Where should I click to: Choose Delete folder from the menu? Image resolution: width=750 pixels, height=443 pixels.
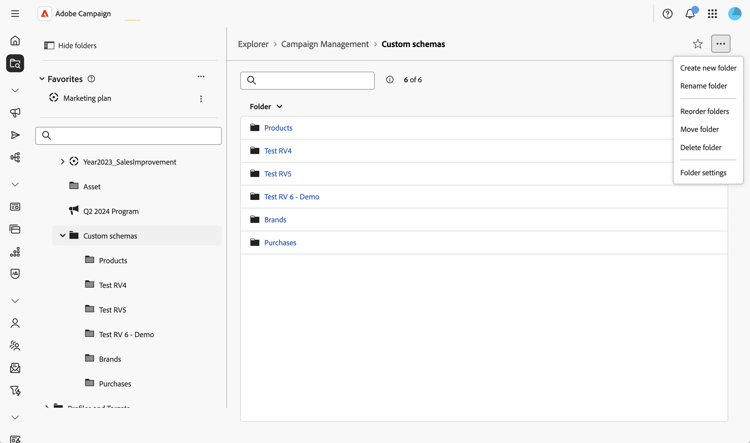click(701, 147)
